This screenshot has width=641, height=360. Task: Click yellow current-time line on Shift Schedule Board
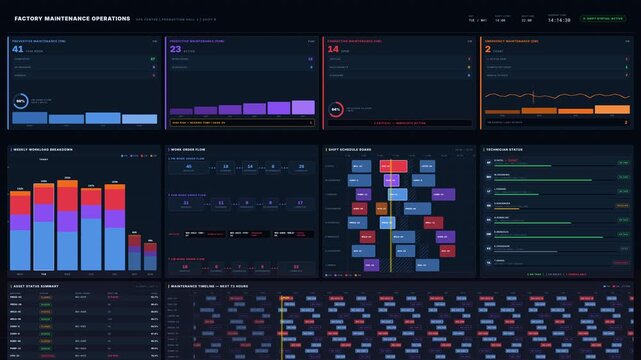(391, 215)
